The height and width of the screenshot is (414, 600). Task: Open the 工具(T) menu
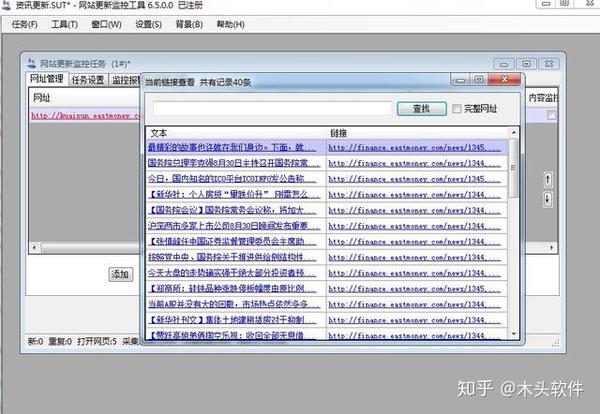click(x=64, y=24)
